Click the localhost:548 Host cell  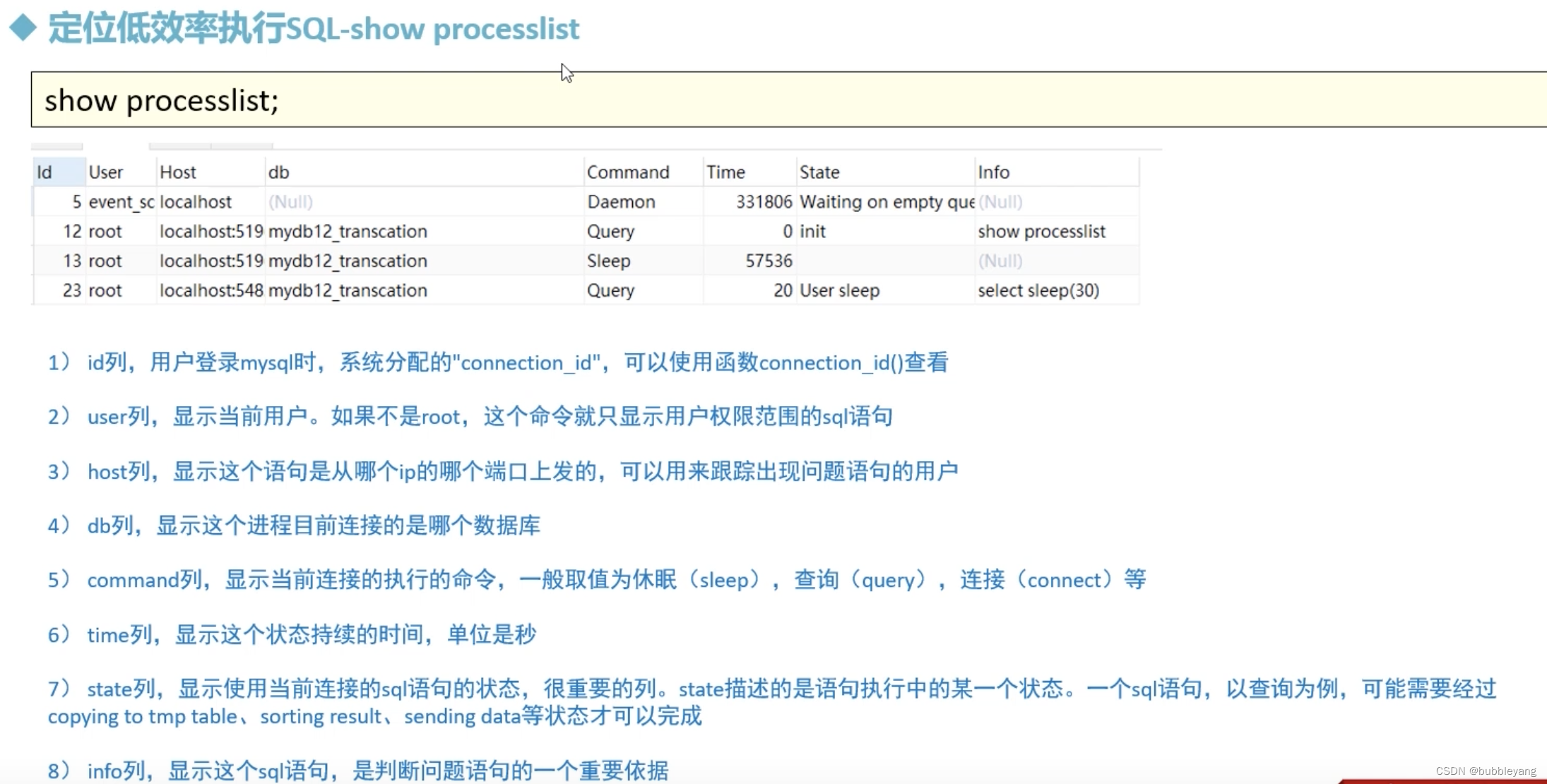click(211, 291)
